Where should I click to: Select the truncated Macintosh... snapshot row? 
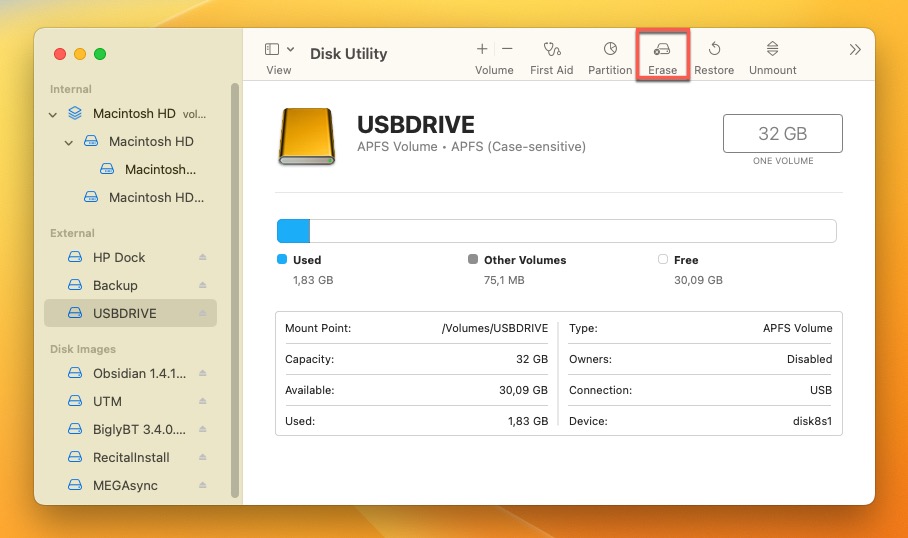tap(131, 169)
